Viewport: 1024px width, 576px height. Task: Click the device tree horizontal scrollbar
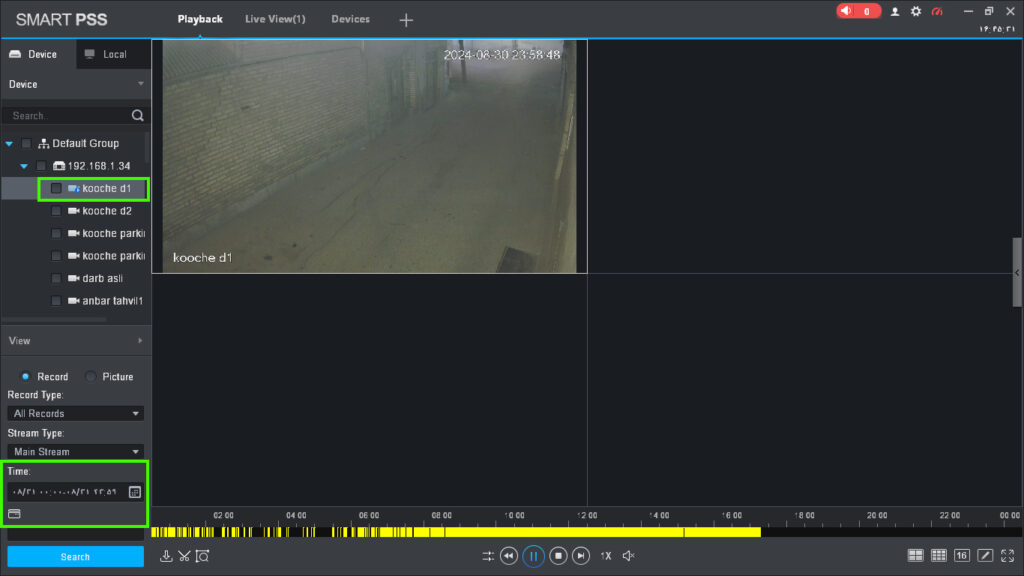pyautogui.click(x=55, y=319)
